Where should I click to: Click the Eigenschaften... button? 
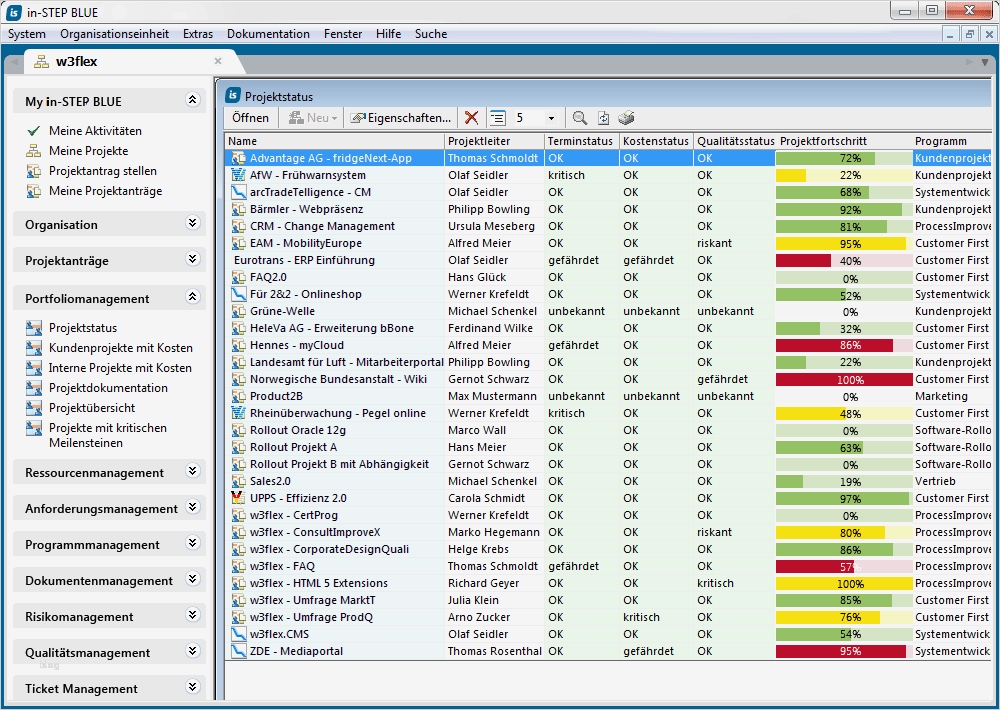click(401, 118)
